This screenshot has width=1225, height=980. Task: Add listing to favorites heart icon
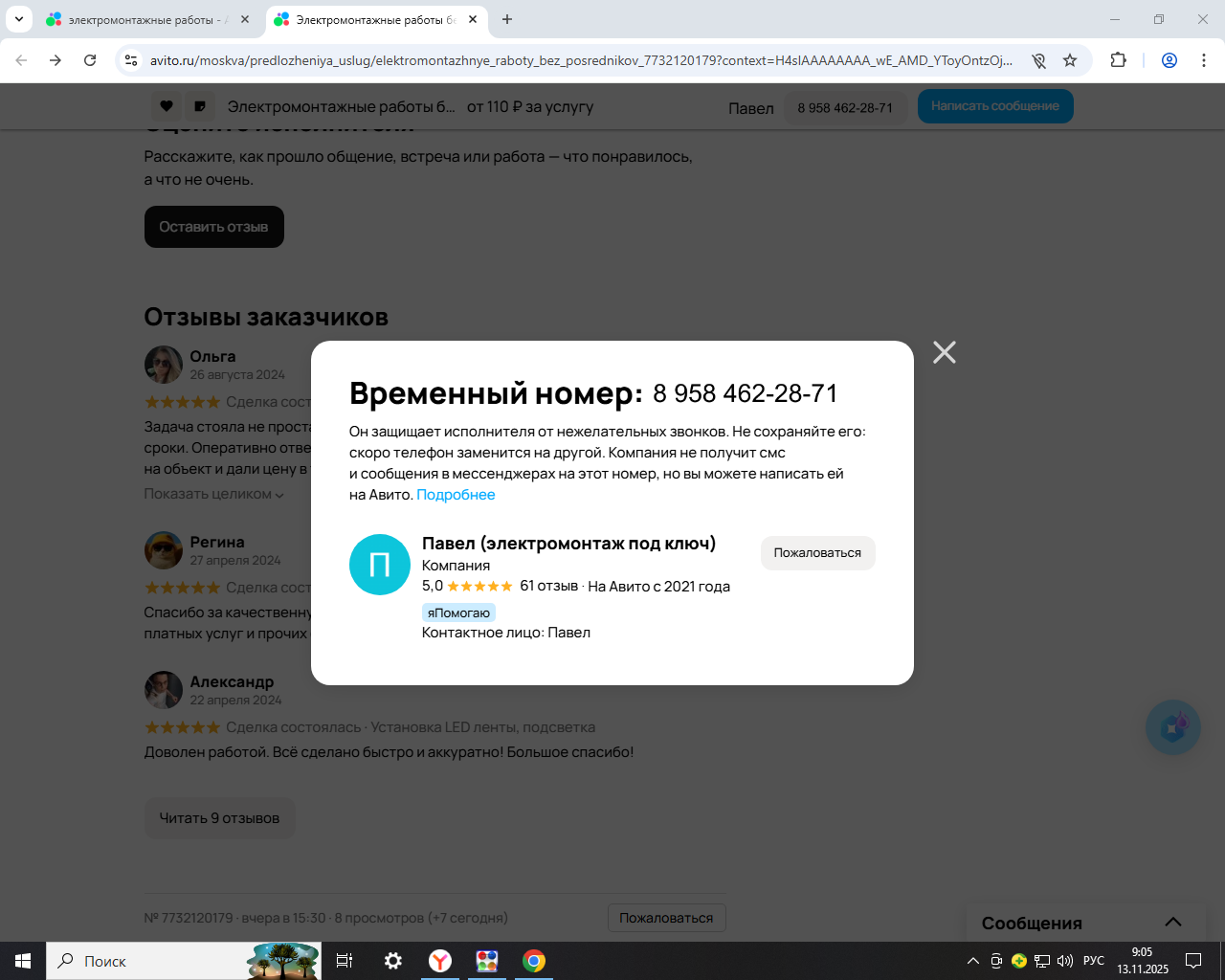(x=166, y=106)
